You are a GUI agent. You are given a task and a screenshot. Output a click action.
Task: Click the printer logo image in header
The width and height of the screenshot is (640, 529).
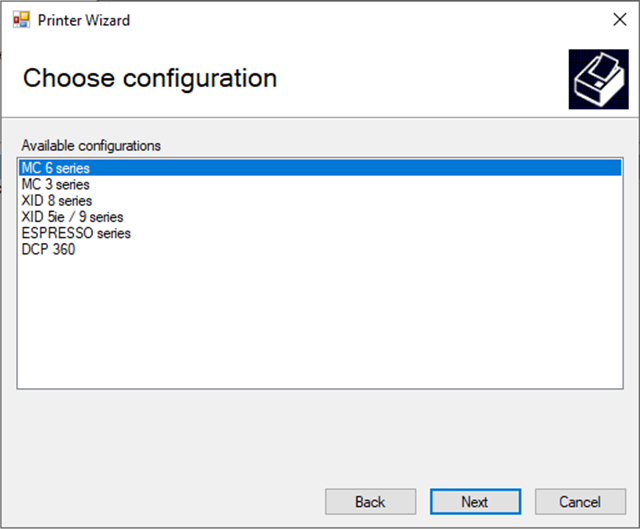tap(598, 79)
